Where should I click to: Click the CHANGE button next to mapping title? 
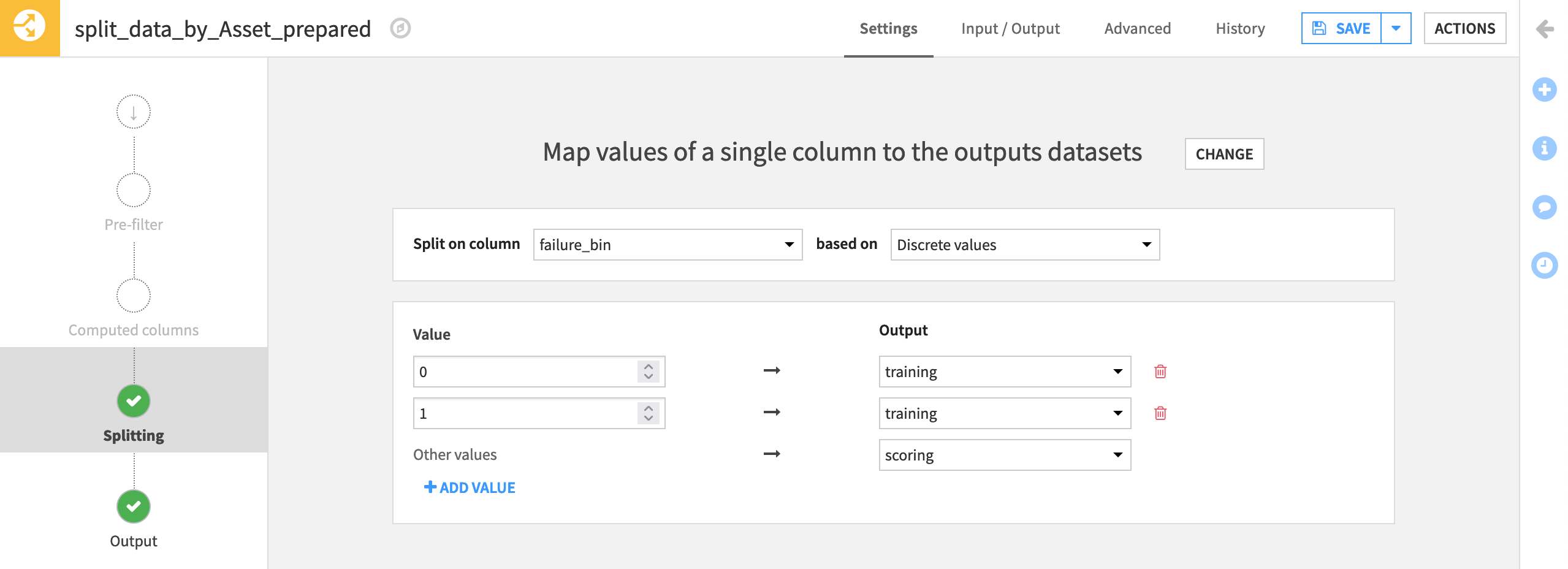[1224, 154]
